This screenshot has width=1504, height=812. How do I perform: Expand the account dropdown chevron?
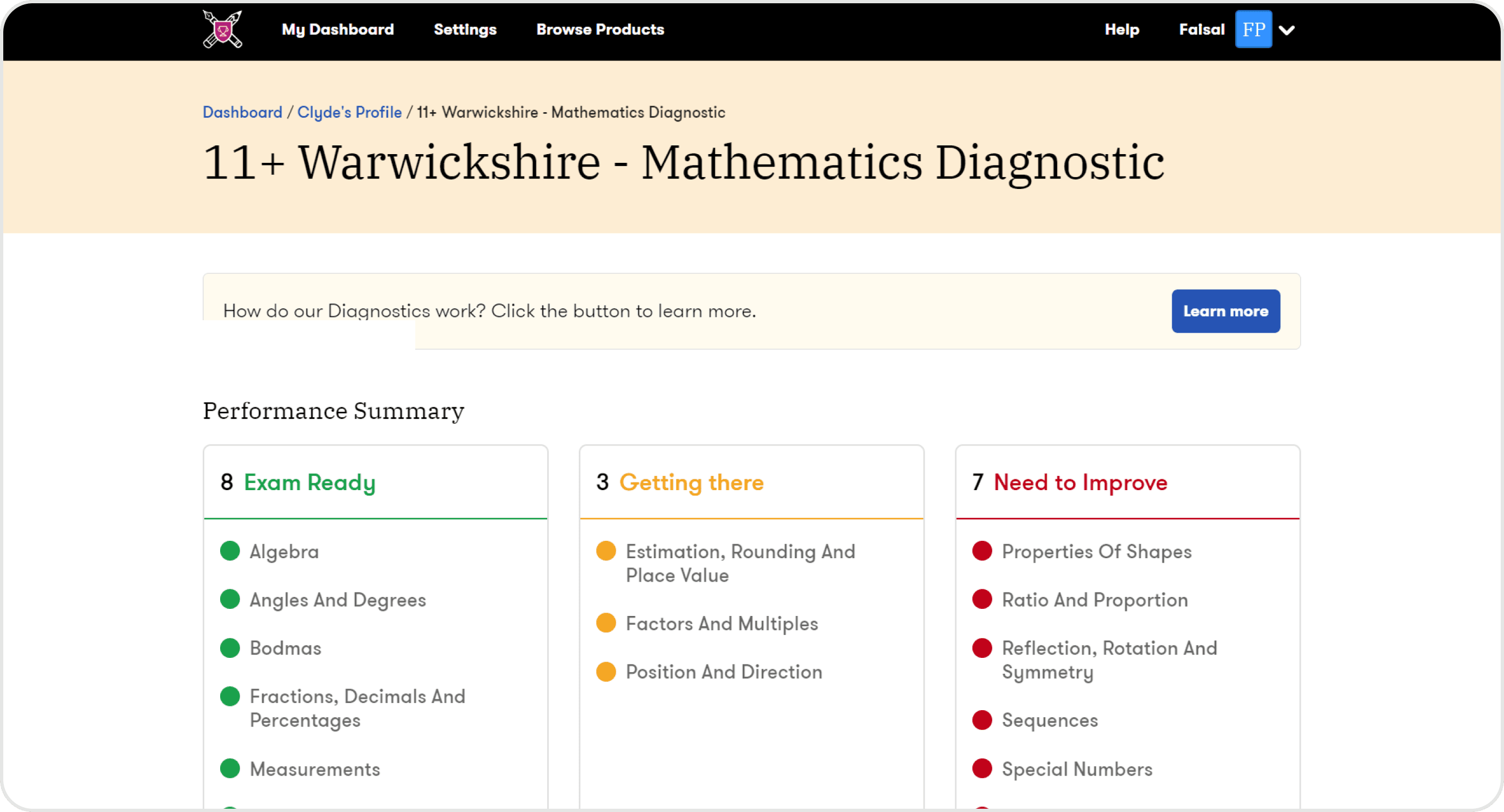(1287, 30)
